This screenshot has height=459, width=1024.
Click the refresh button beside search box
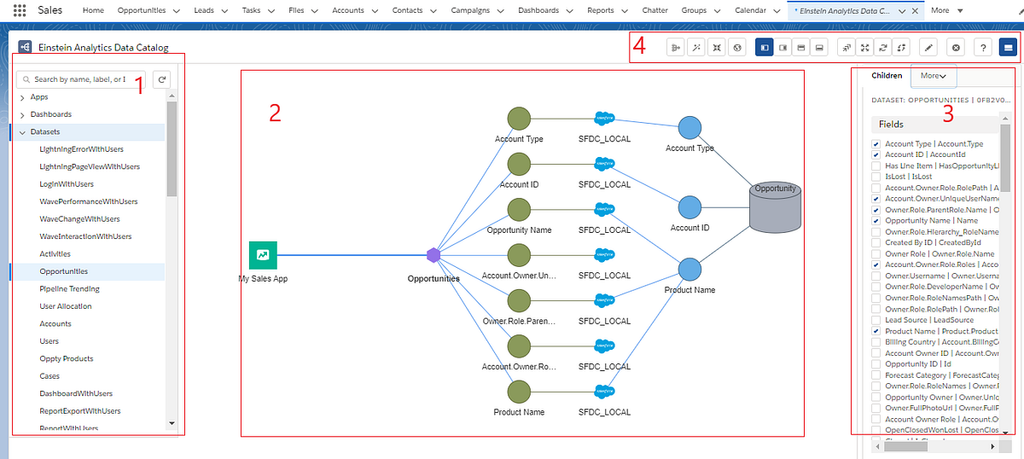pyautogui.click(x=162, y=79)
